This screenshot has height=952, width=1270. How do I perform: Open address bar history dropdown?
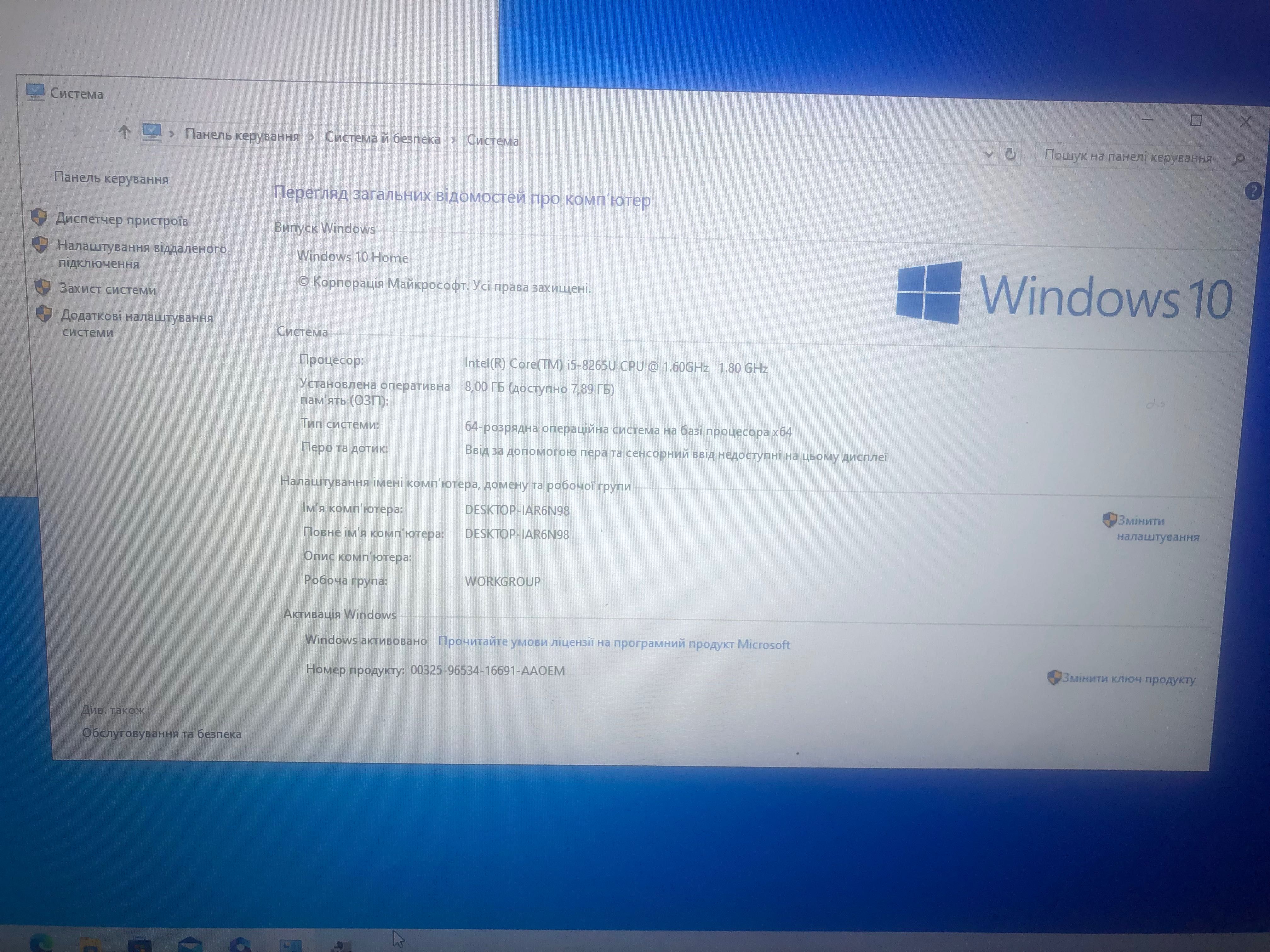(x=988, y=154)
